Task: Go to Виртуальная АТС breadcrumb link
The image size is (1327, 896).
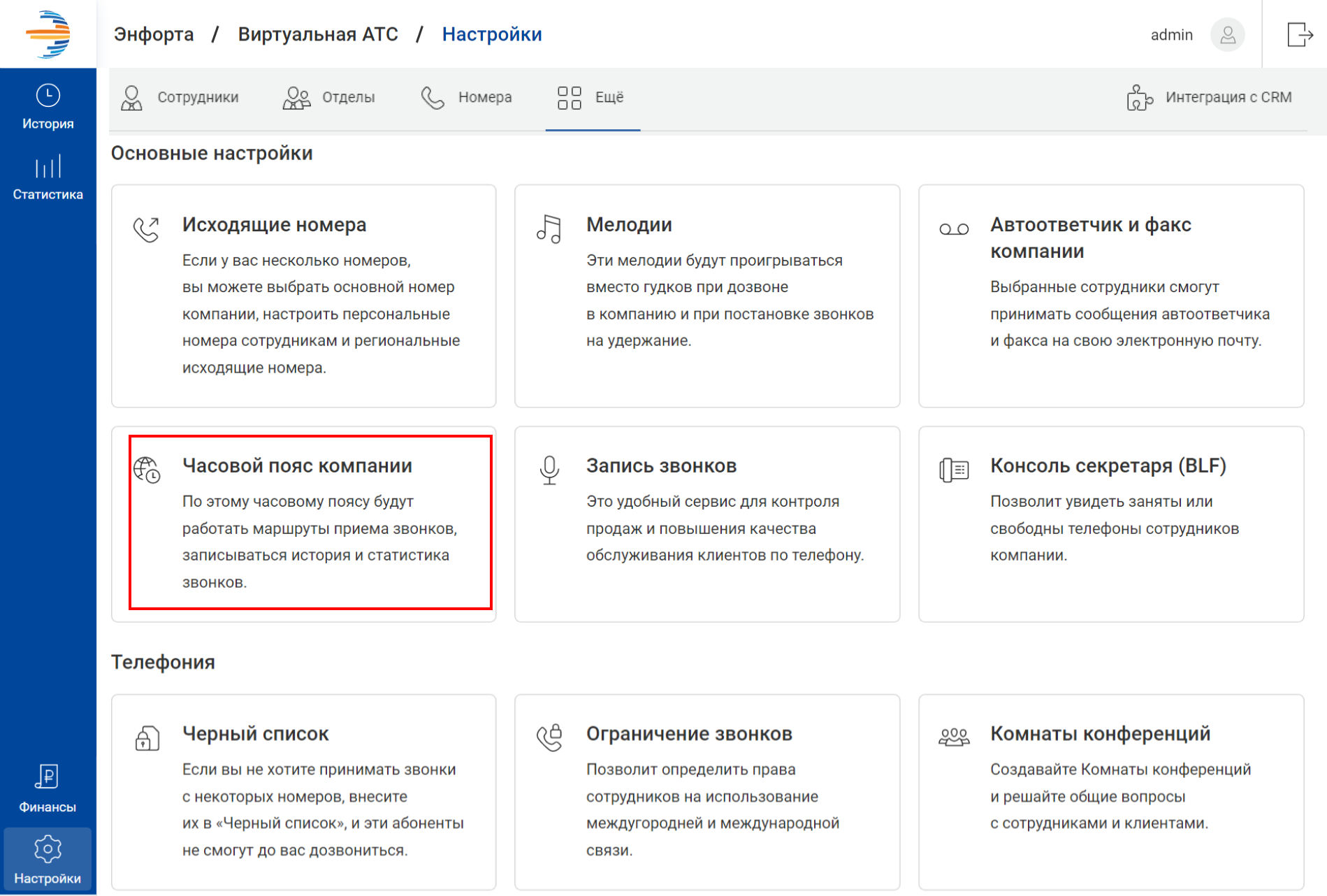Action: coord(318,34)
